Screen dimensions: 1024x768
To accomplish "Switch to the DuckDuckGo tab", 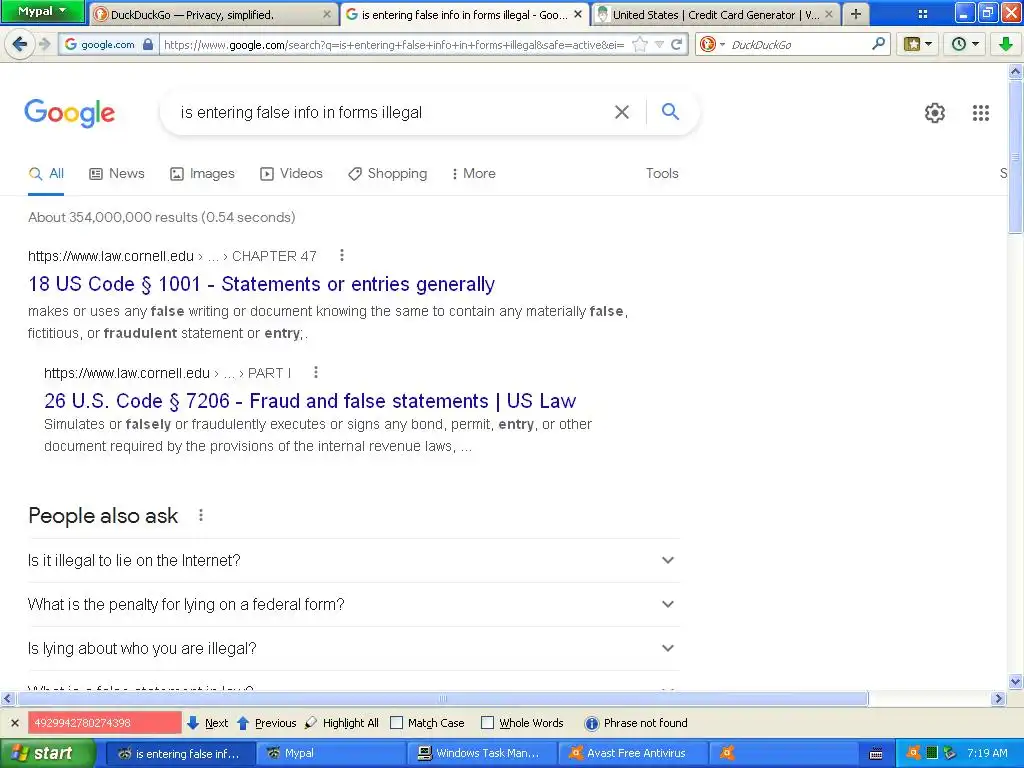I will 213,14.
